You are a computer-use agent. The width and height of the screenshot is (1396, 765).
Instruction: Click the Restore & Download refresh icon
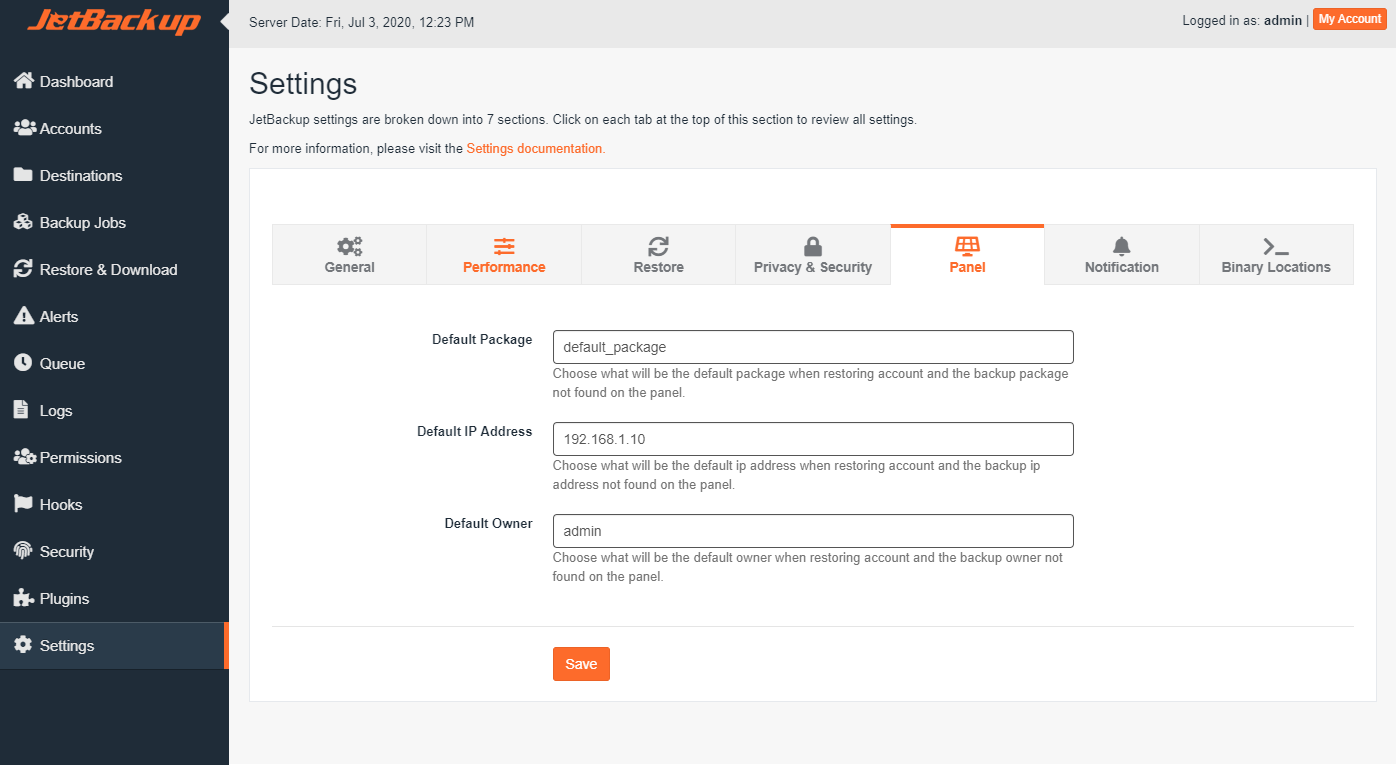(x=23, y=269)
